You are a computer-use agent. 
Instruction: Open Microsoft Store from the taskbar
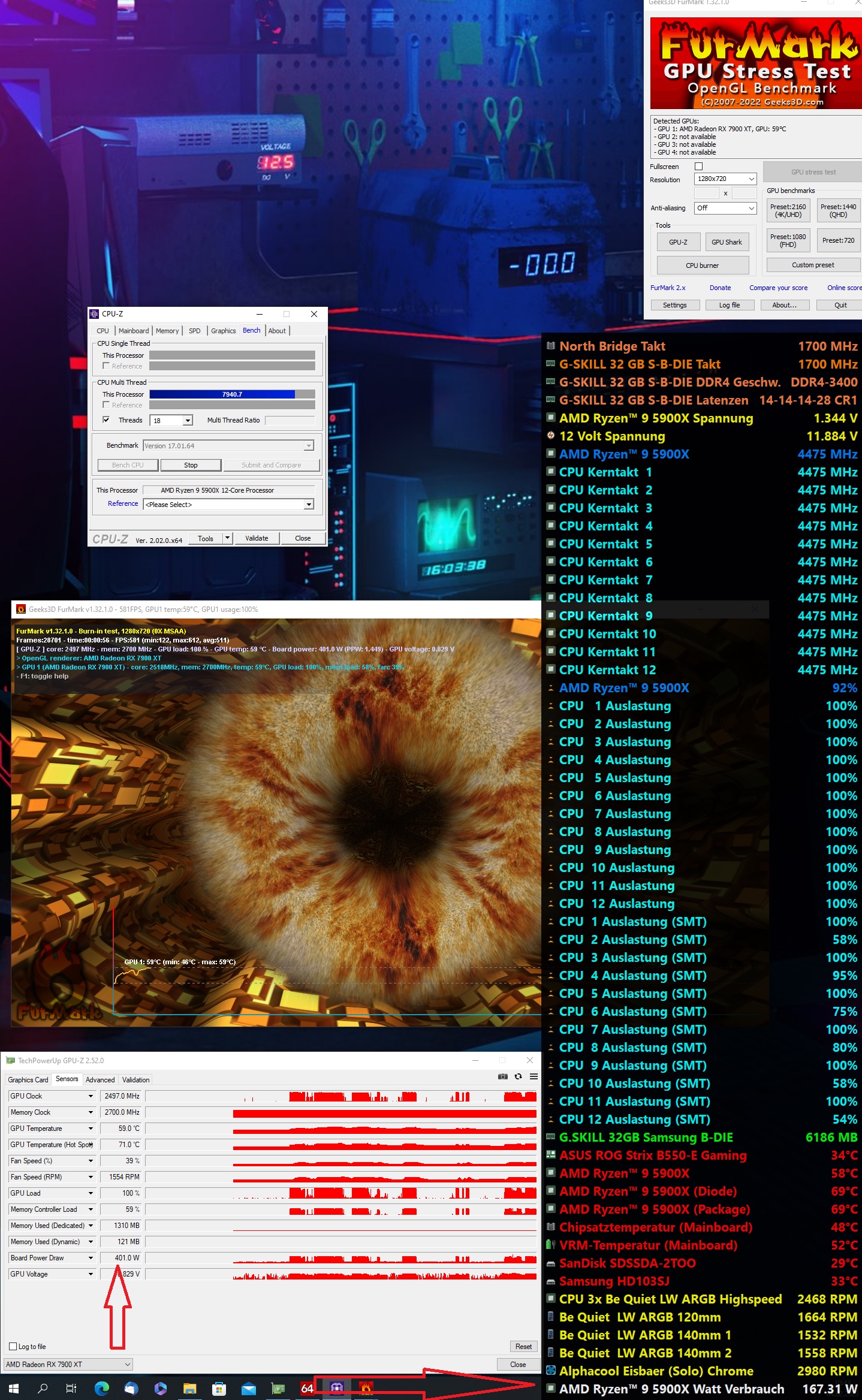[219, 1388]
